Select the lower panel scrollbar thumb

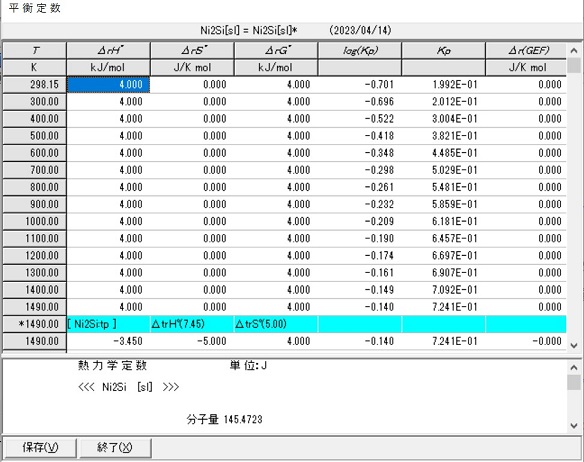pos(574,382)
